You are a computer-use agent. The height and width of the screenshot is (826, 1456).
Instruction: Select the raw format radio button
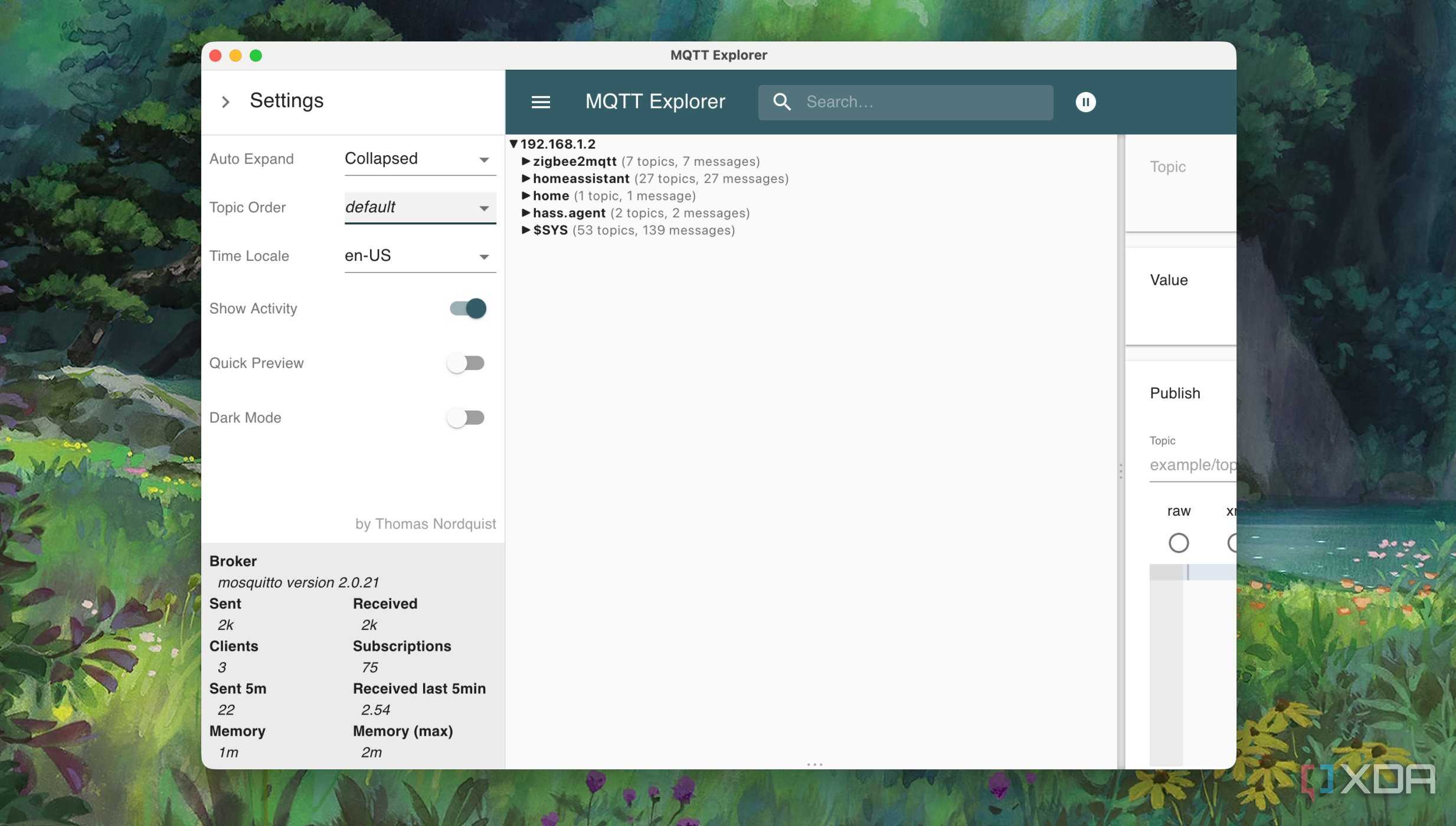point(1178,543)
